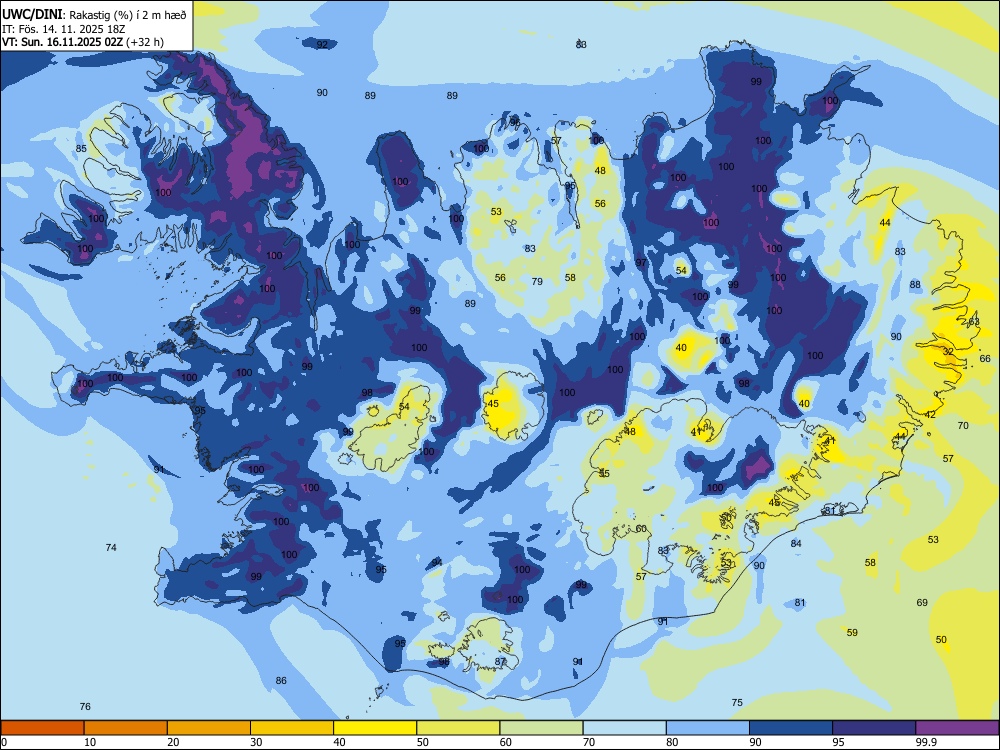Click the orange 10–20 legend swatch

tap(126, 728)
